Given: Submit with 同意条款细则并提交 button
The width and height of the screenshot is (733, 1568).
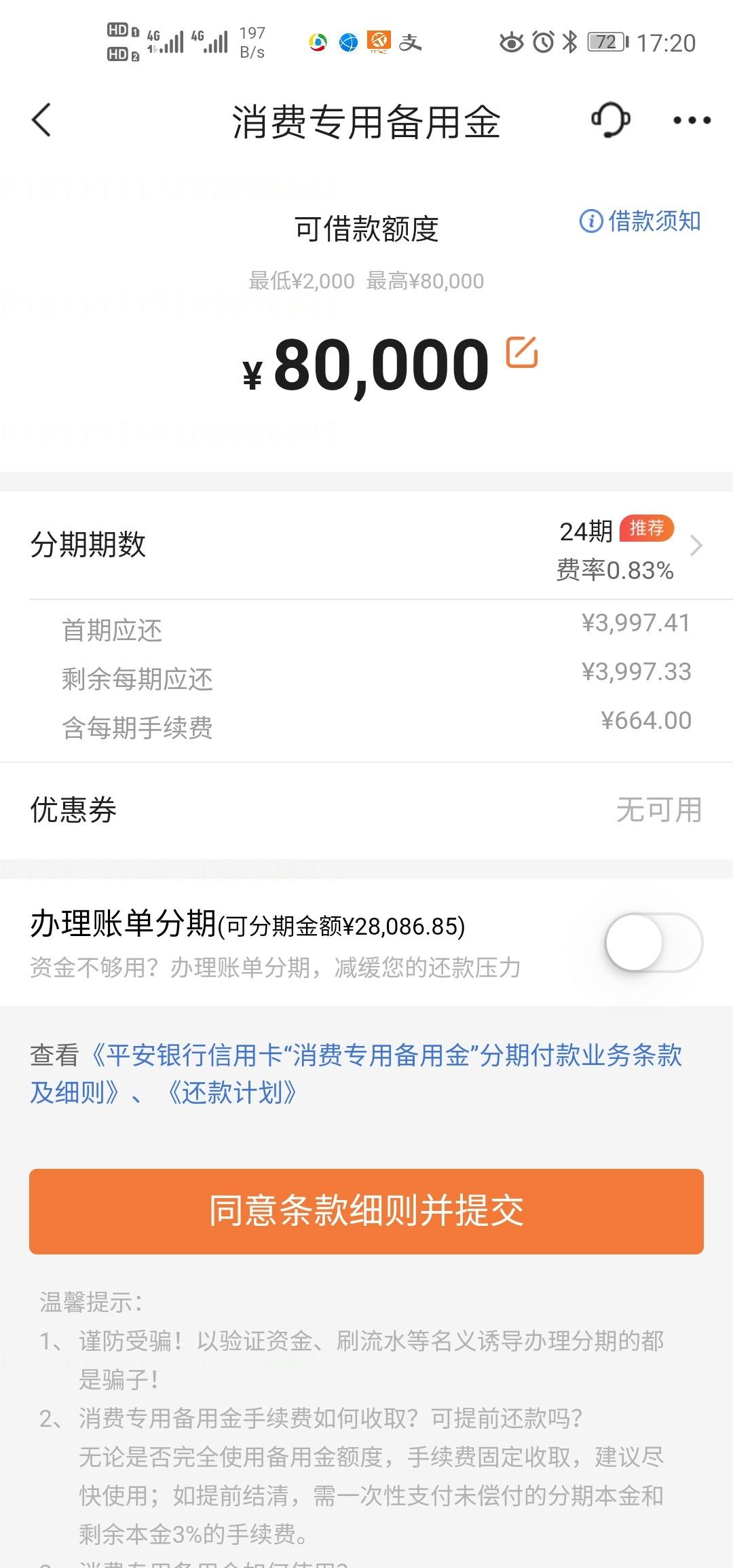Looking at the screenshot, I should tap(366, 1212).
